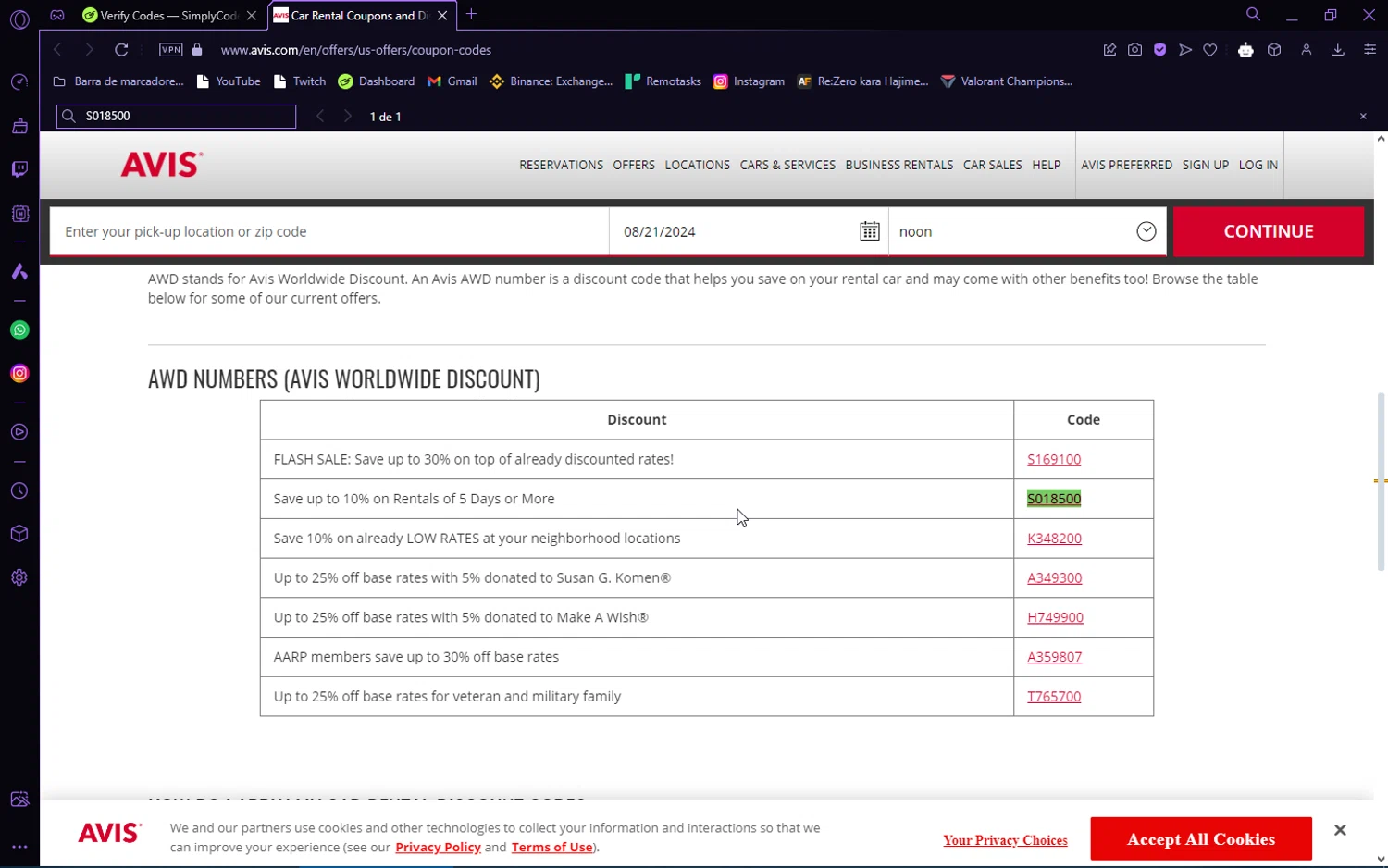The image size is (1388, 868).
Task: Open the YouTube bookmark
Action: [229, 81]
